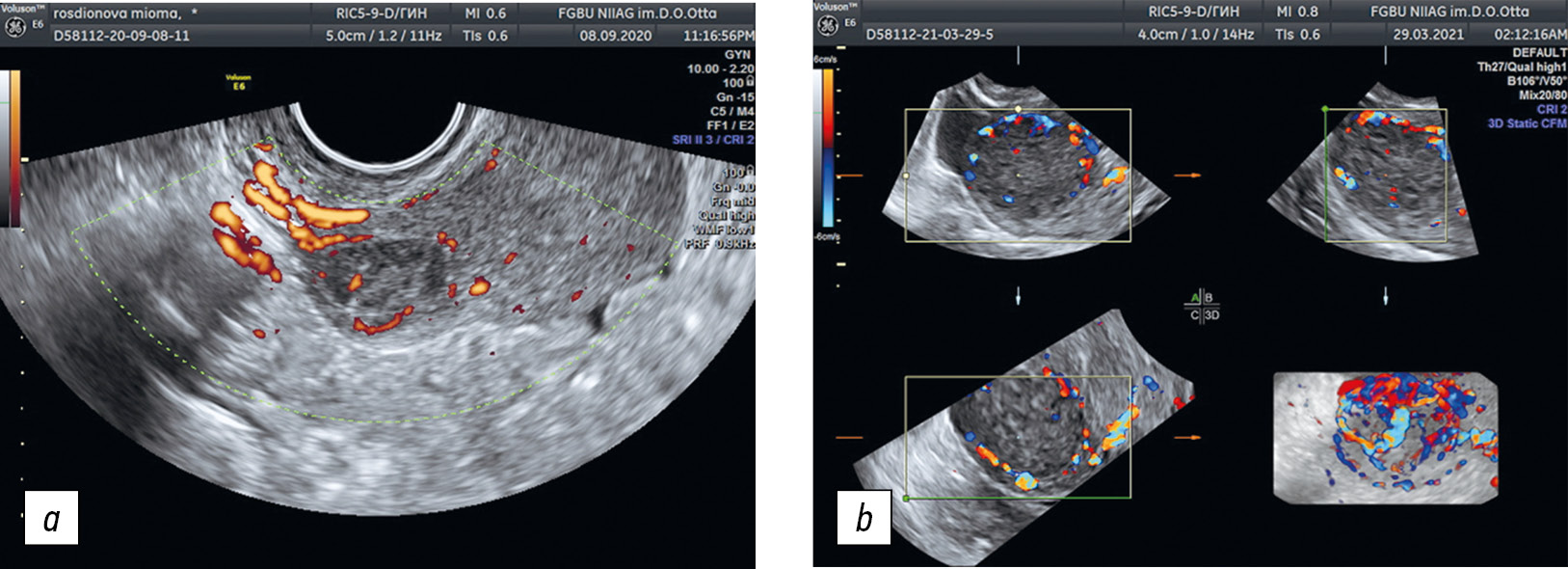Click the orange arrow right of top-left plane
The width and height of the screenshot is (1568, 569).
click(x=1188, y=176)
